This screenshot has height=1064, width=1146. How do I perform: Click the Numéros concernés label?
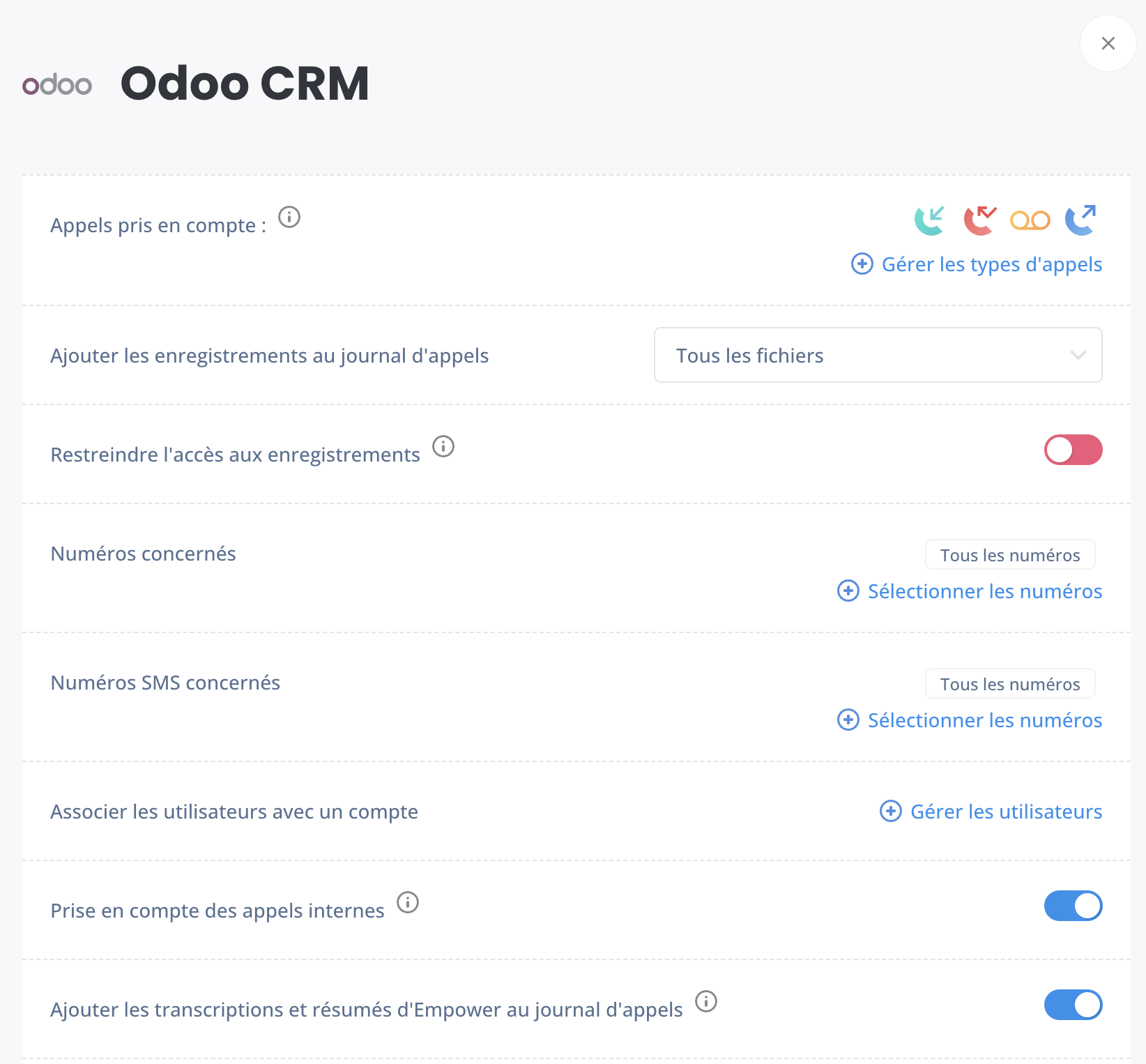143,554
